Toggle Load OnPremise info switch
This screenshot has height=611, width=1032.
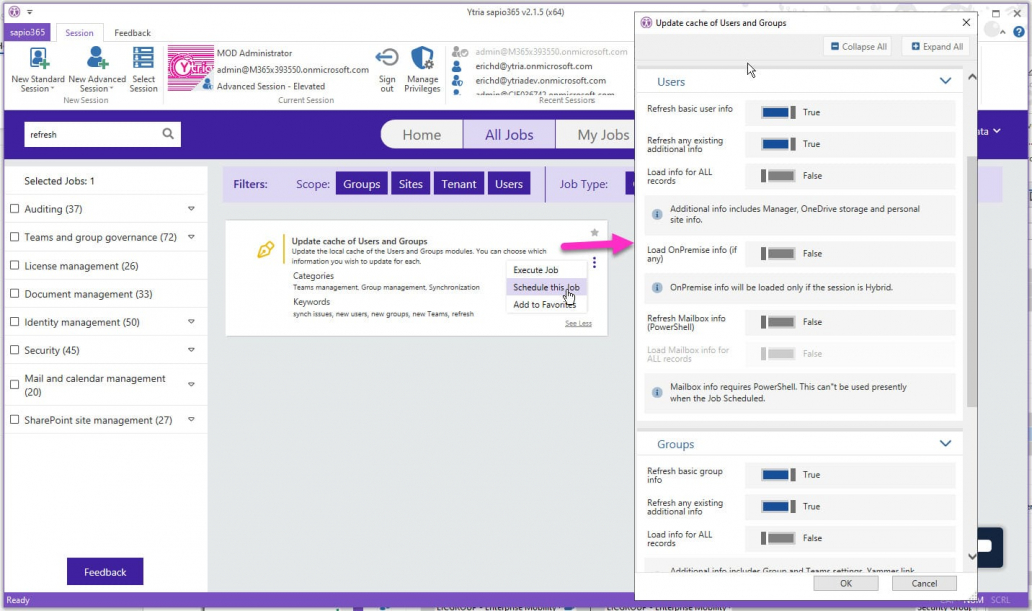[x=778, y=253]
